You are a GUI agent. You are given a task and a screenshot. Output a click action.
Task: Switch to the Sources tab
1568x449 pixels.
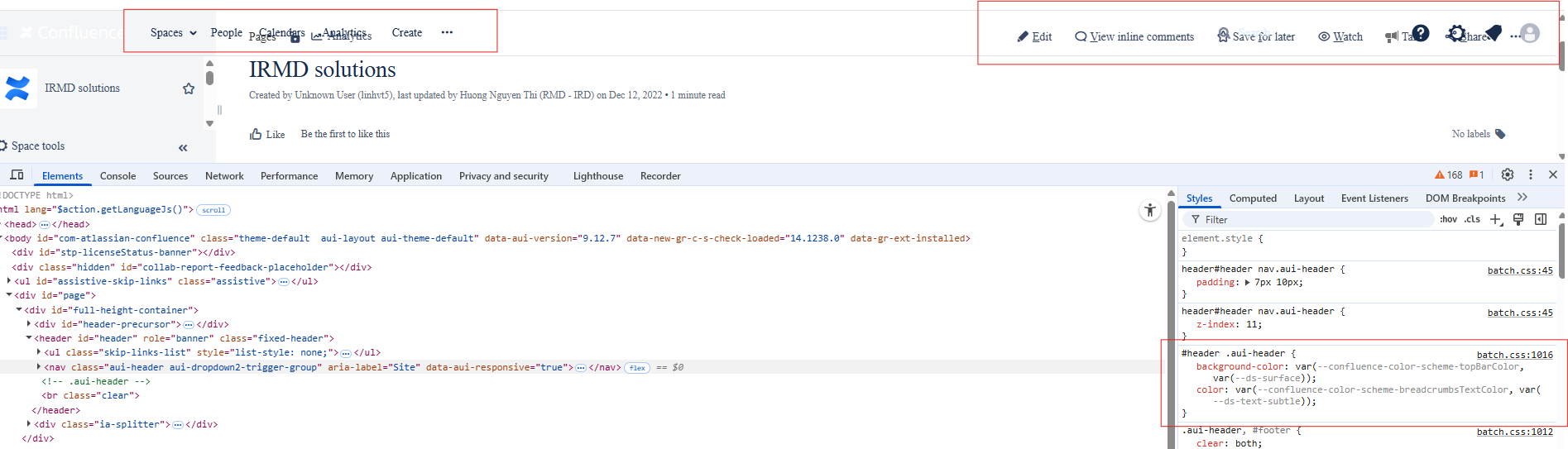(x=170, y=176)
